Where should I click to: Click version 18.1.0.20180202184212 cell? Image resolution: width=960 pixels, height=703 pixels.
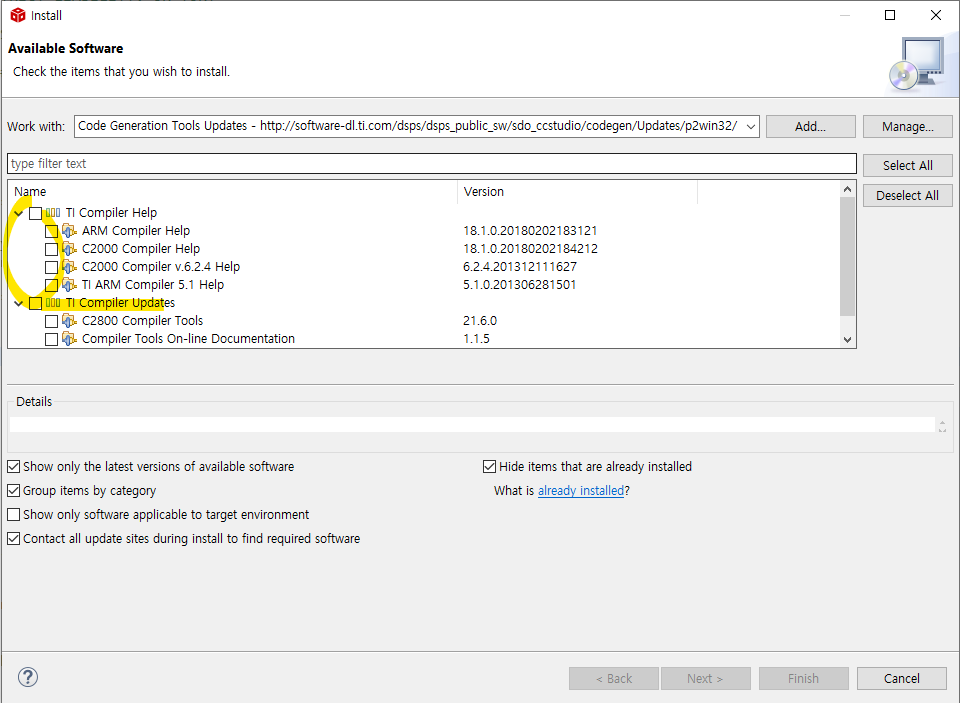tap(530, 249)
